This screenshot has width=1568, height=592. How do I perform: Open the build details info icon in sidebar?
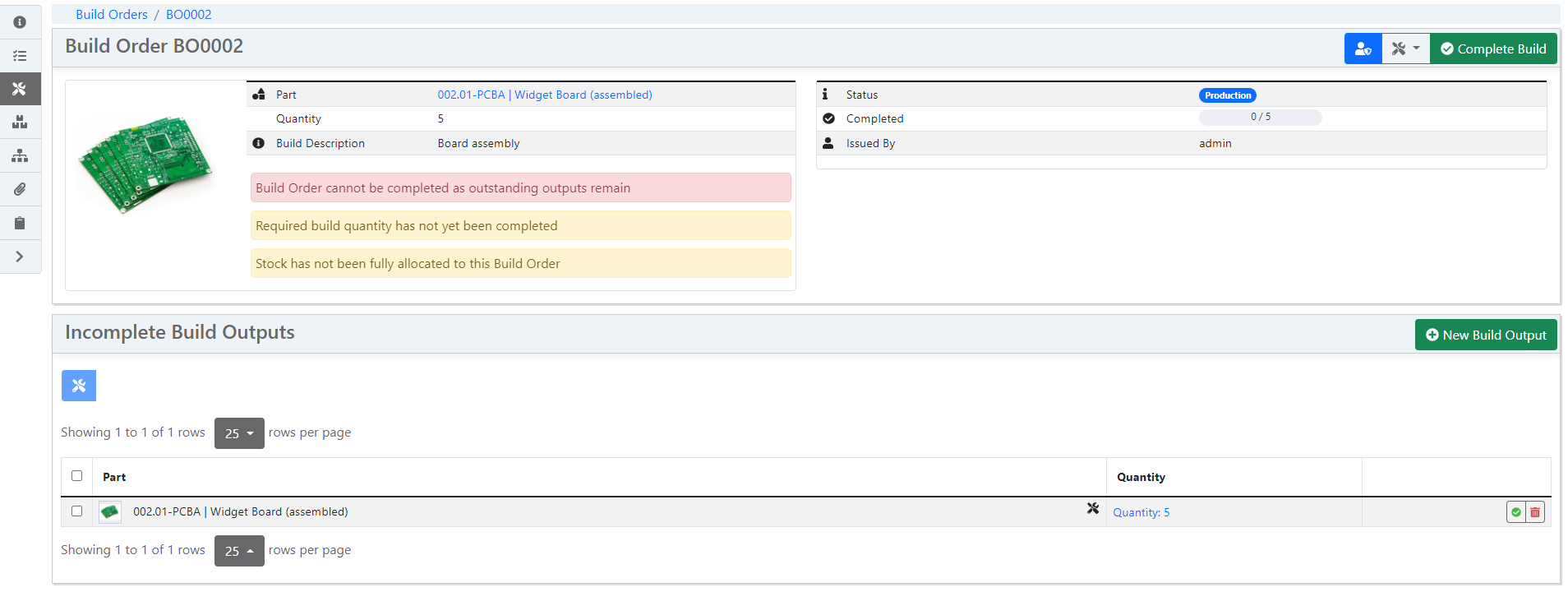click(x=20, y=22)
